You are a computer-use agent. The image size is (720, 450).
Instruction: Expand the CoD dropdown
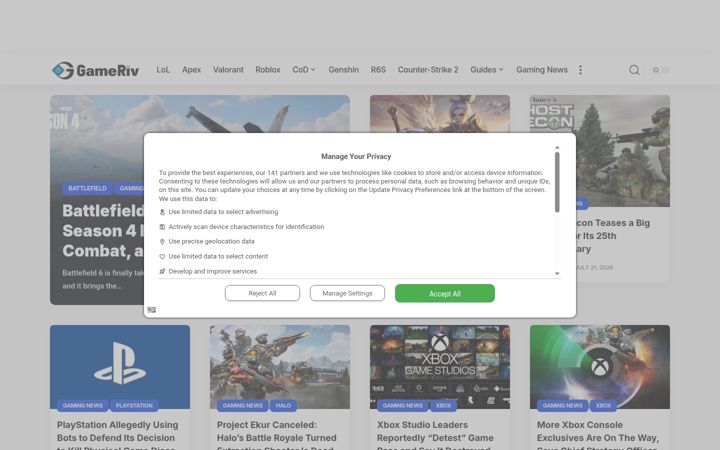[304, 70]
